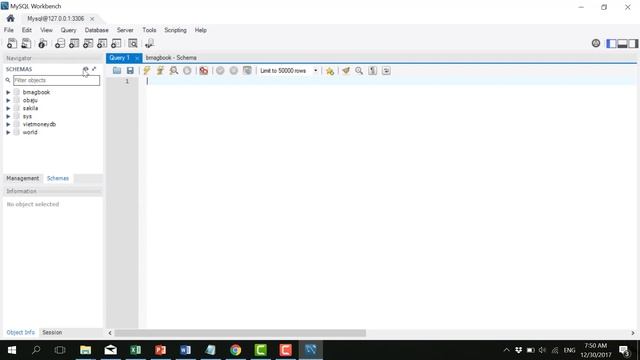Open the Windows Start menu
640x360 pixels.
pyautogui.click(x=11, y=350)
